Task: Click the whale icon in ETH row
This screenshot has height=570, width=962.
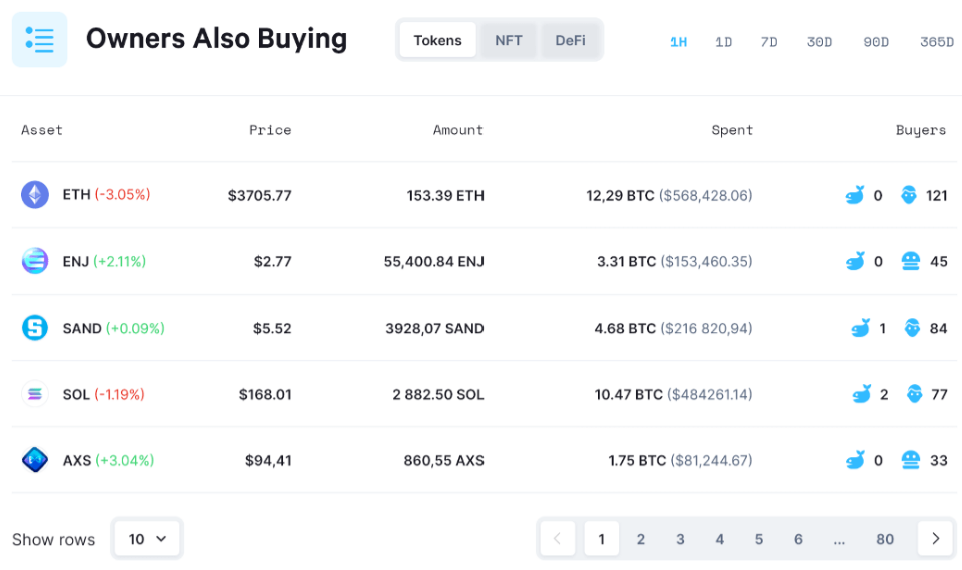Action: 854,195
